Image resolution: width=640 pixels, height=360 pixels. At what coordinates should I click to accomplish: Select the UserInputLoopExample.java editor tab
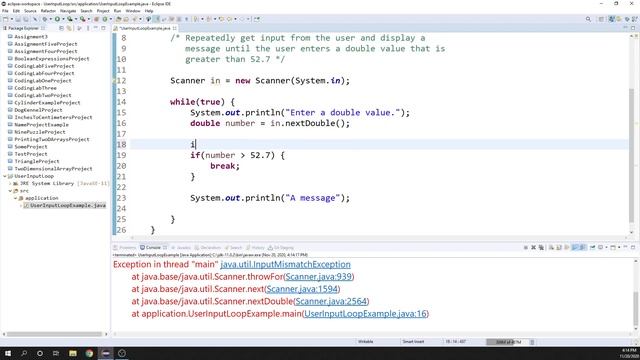145,28
